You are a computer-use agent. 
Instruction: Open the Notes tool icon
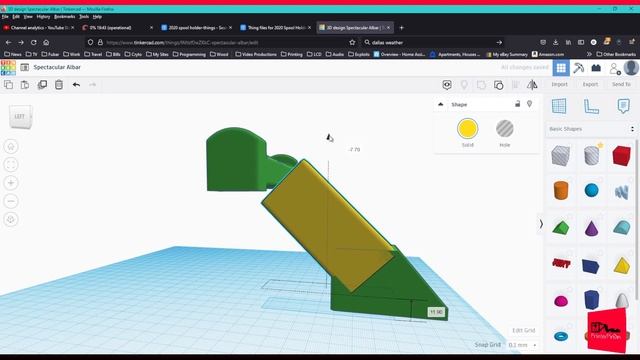point(623,106)
